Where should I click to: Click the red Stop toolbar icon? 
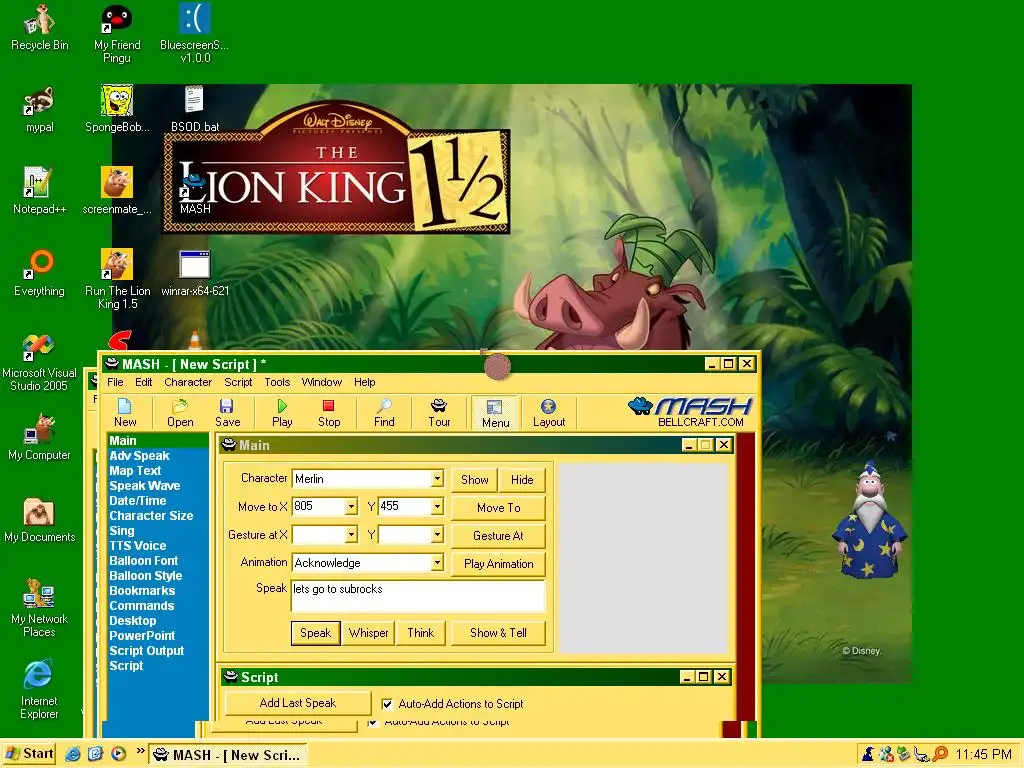tap(329, 413)
